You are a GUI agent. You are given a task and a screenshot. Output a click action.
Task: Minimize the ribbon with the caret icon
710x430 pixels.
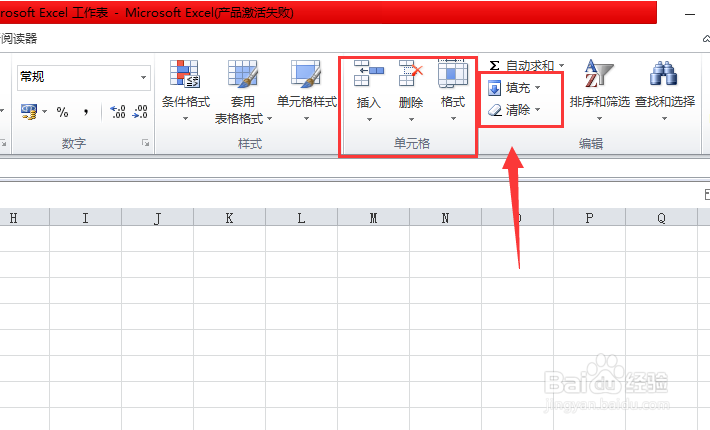click(706, 39)
